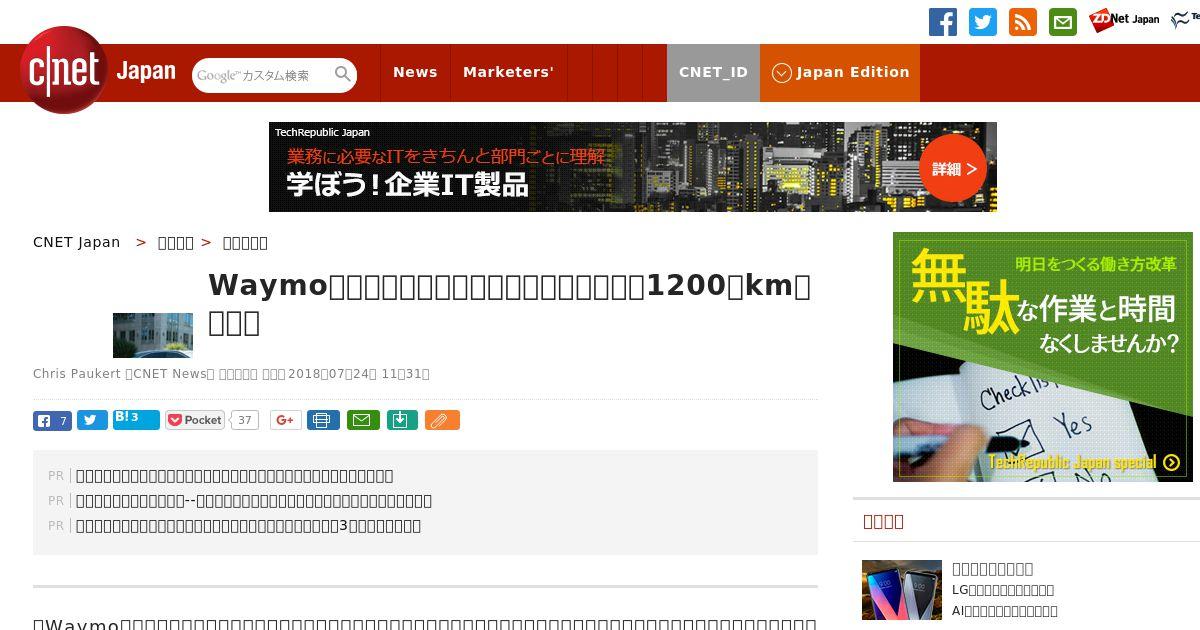Open the News menu
This screenshot has width=1200, height=630.
pos(415,72)
